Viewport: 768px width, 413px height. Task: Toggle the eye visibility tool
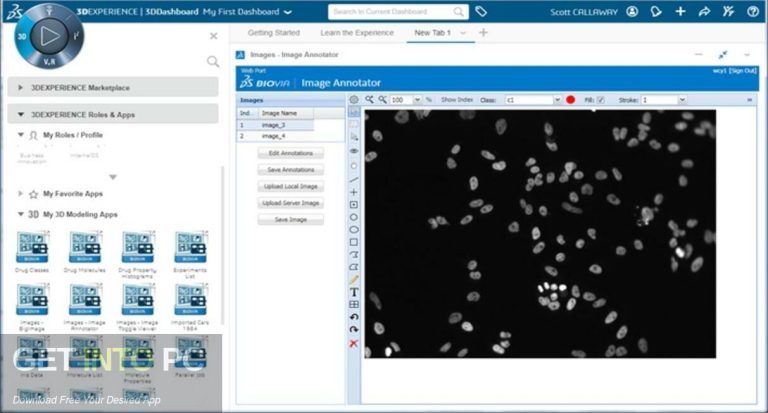[354, 152]
